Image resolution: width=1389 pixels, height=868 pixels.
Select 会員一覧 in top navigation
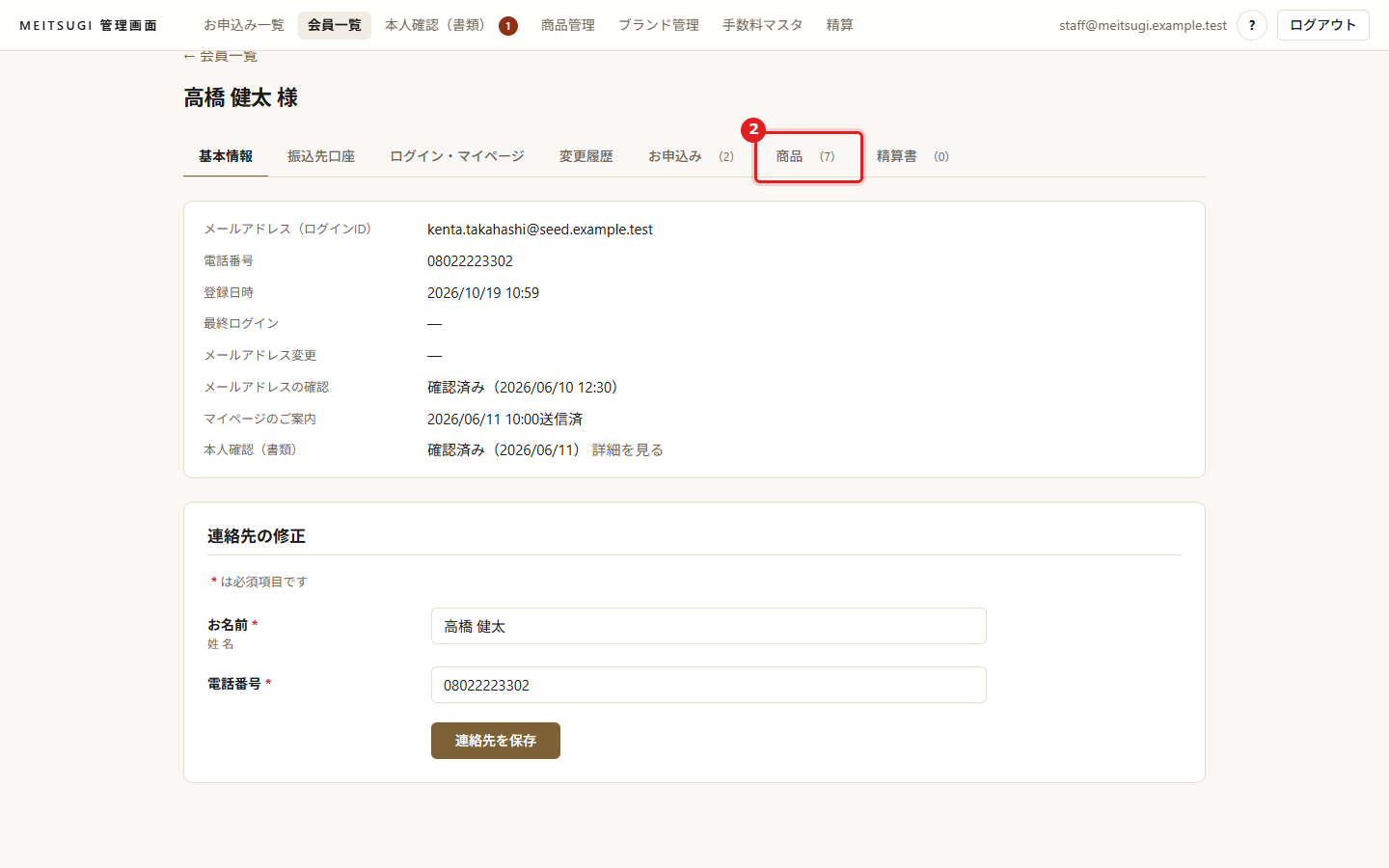point(335,25)
